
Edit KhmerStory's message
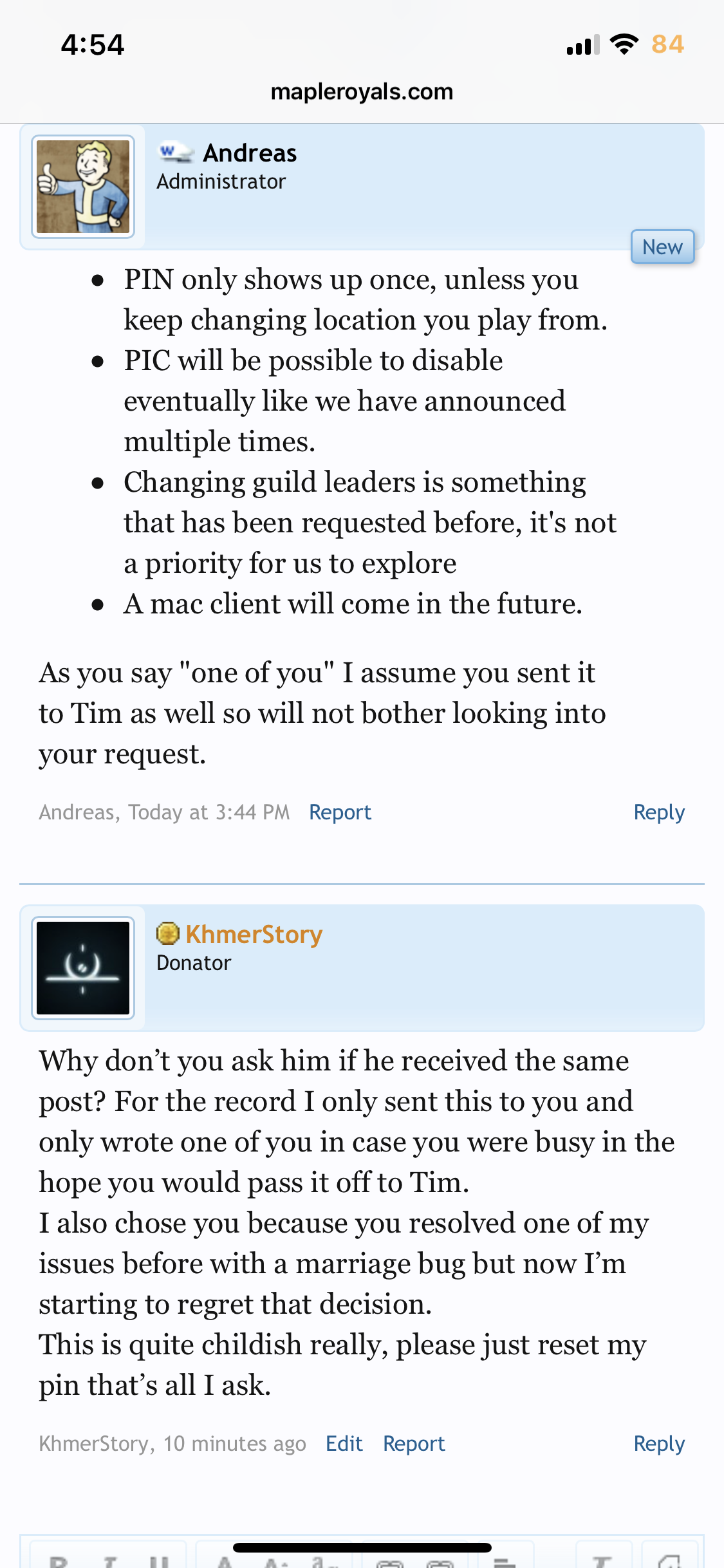pos(344,1444)
